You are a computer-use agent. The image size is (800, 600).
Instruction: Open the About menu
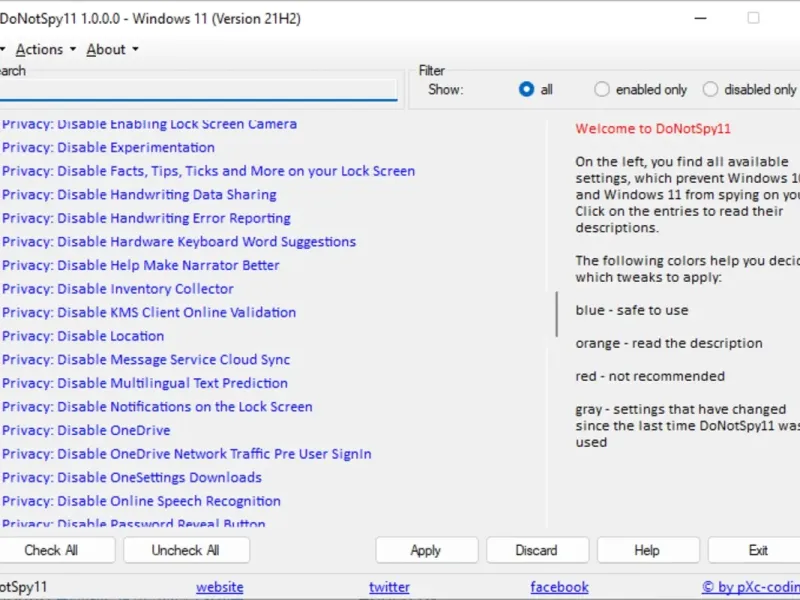106,49
